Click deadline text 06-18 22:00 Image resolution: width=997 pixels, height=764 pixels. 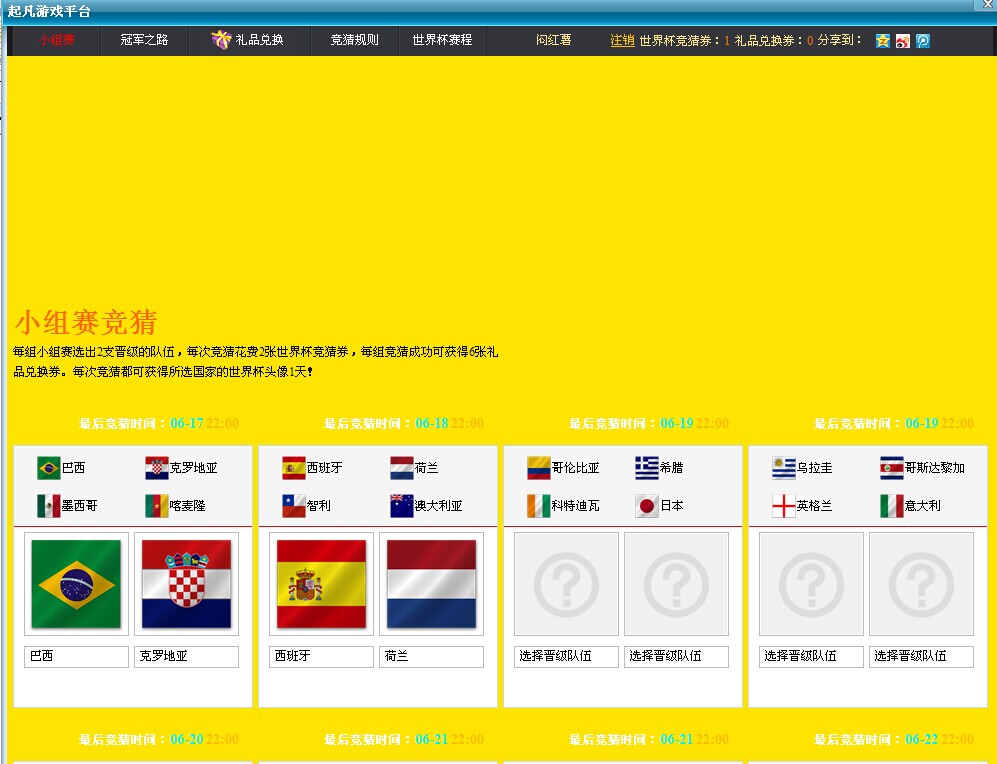point(450,423)
